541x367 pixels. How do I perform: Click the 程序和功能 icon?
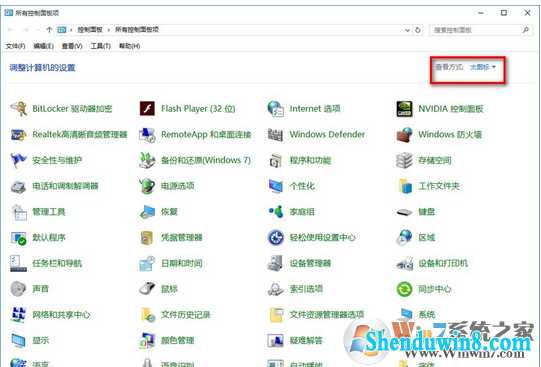pyautogui.click(x=276, y=160)
